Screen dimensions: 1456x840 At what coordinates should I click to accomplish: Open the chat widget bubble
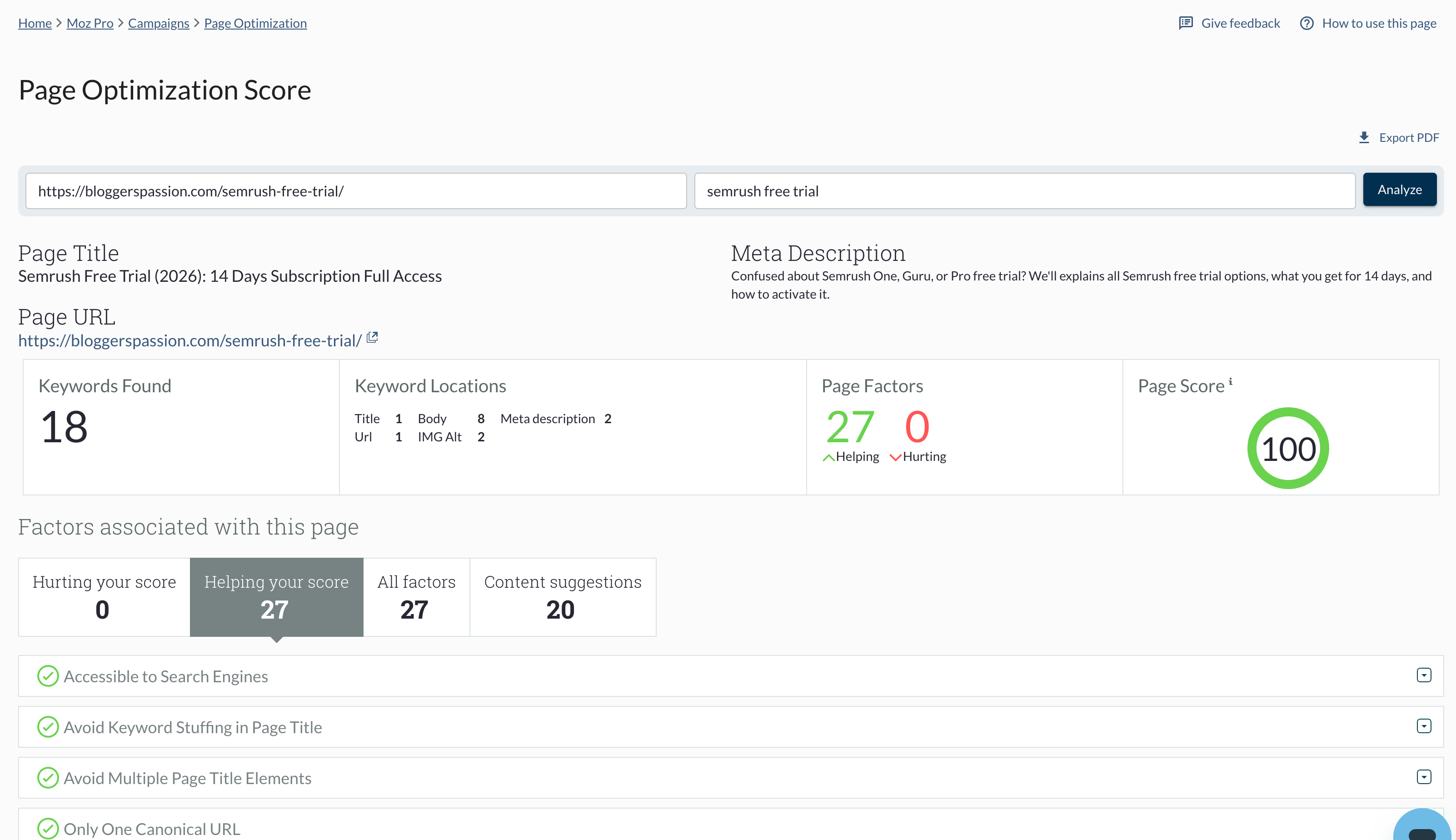click(1421, 831)
